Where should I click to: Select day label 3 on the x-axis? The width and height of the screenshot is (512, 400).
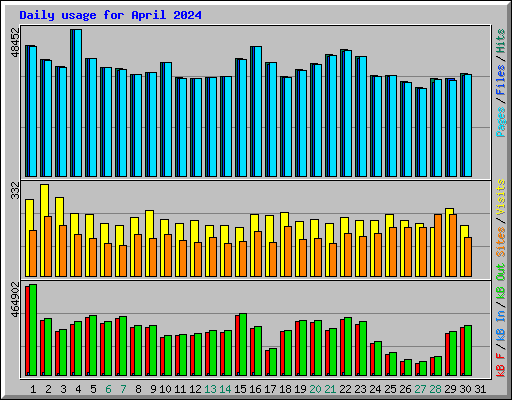63,389
